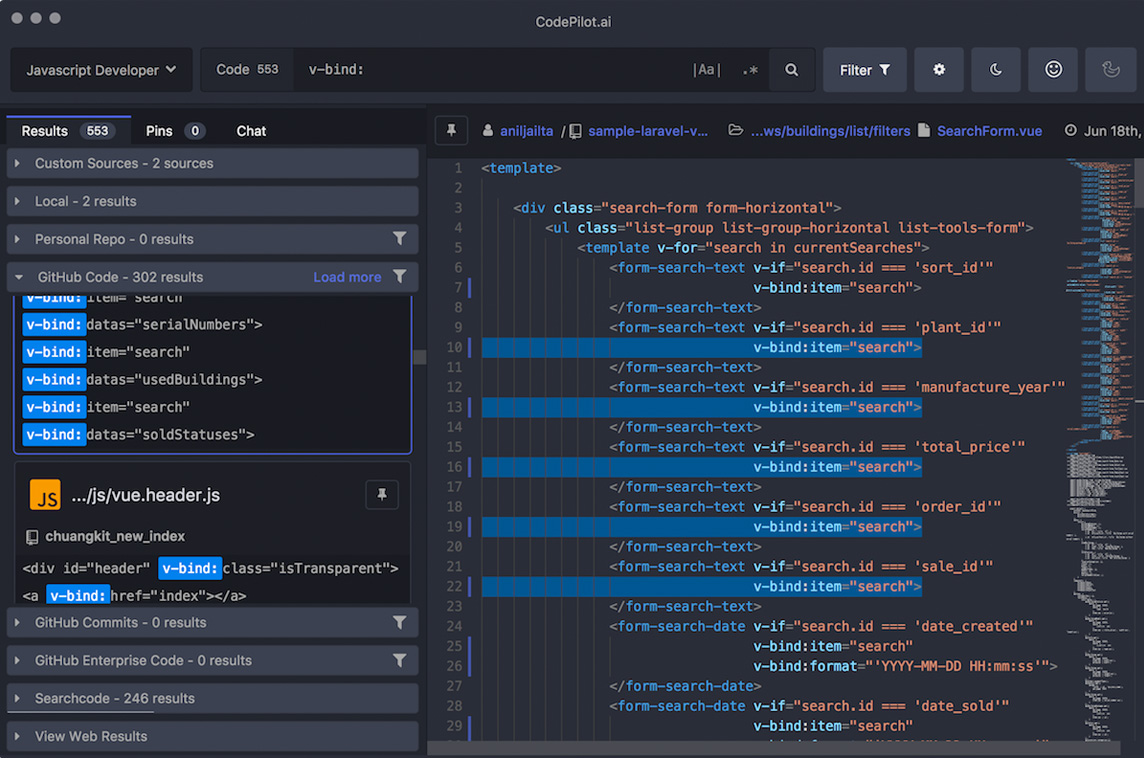Screen dimensions: 1144x758
Task: Switch to the Chat tab
Action: [251, 131]
